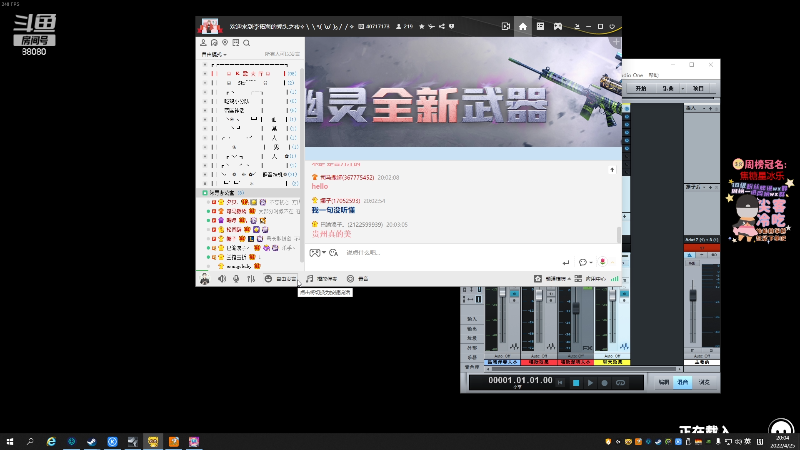Open Internet Explorer from the taskbar
The height and width of the screenshot is (450, 800).
click(51, 441)
